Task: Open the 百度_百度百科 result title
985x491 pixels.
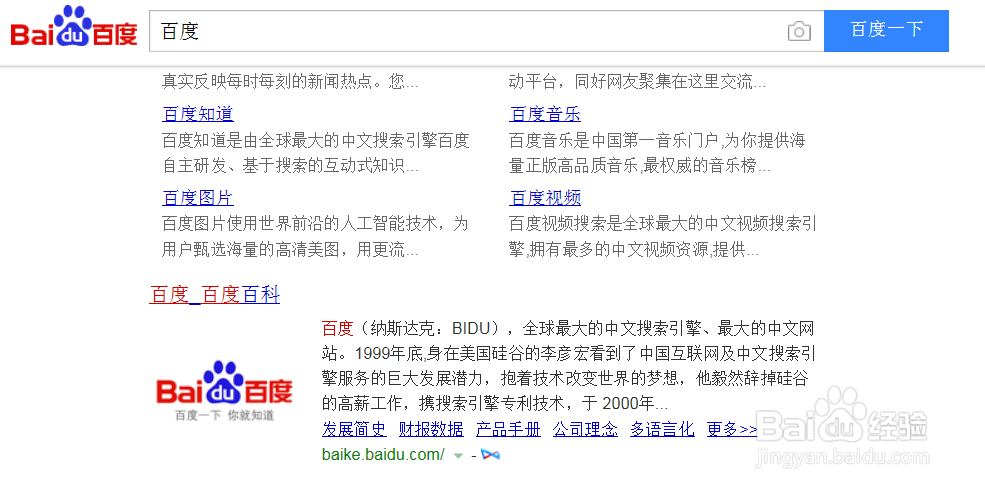Action: (214, 294)
